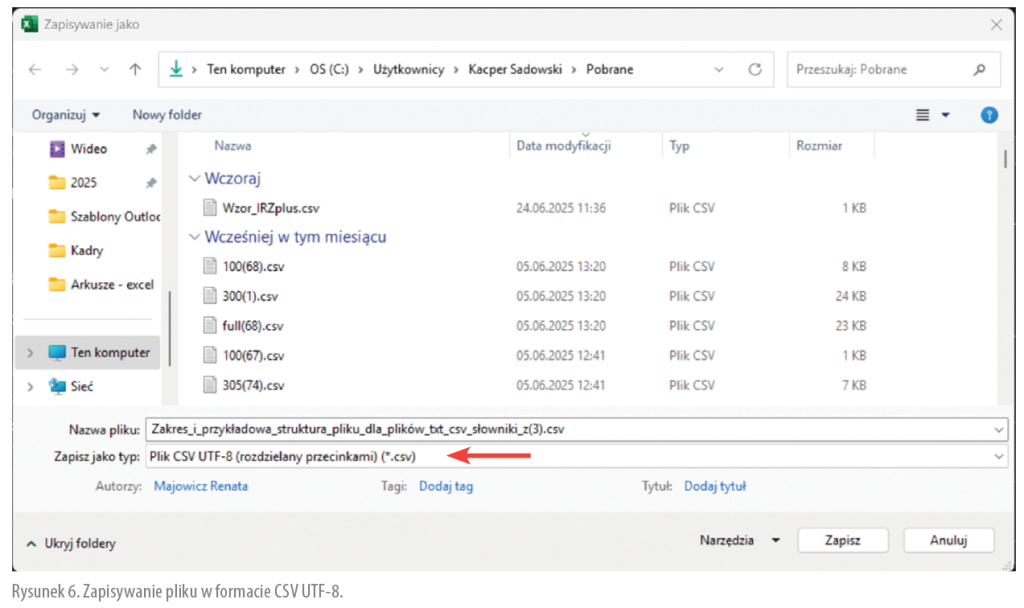Viewport: 1024px width, 608px height.
Task: Sort by Data modyfikacji column header
Action: coord(564,146)
